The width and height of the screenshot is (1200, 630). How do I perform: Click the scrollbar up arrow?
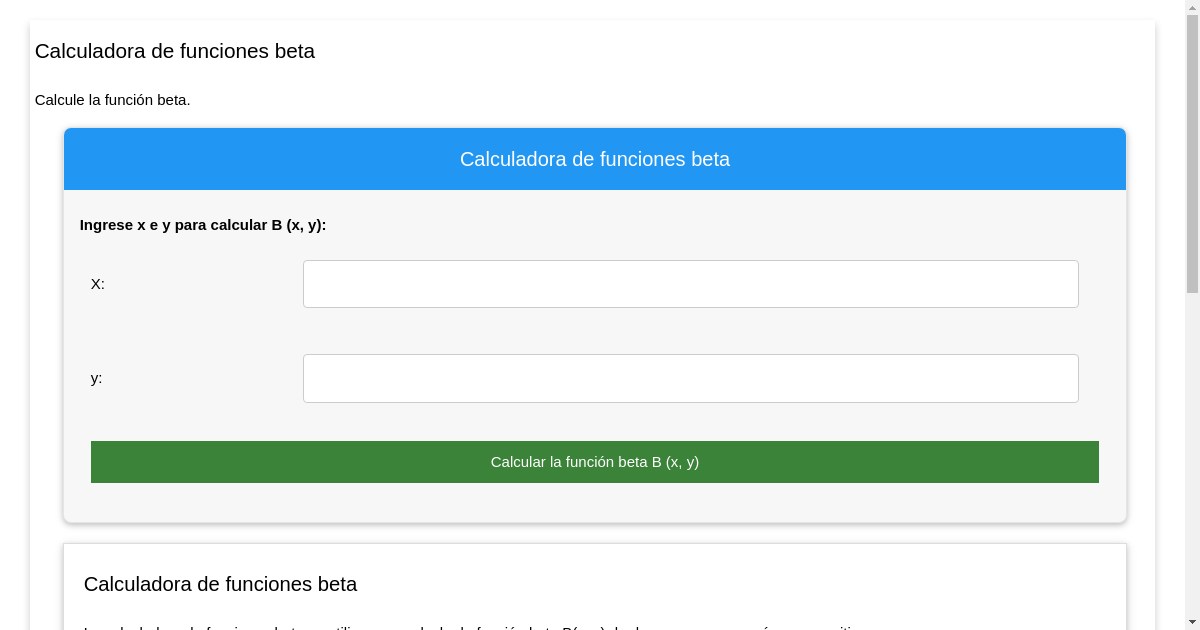(1192, 6)
